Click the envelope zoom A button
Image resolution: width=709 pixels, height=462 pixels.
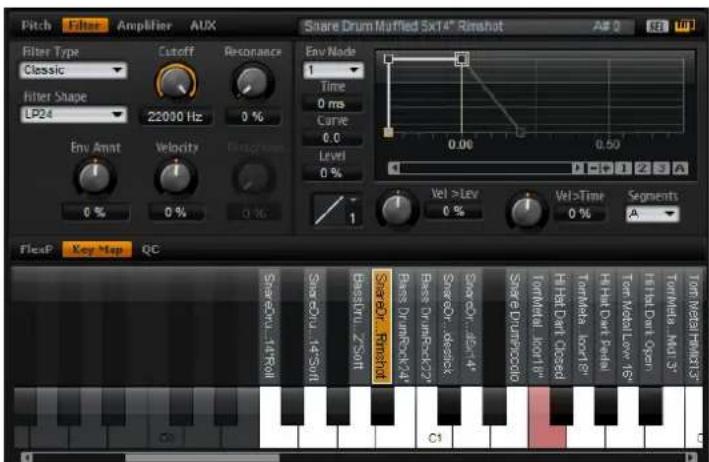(x=680, y=168)
